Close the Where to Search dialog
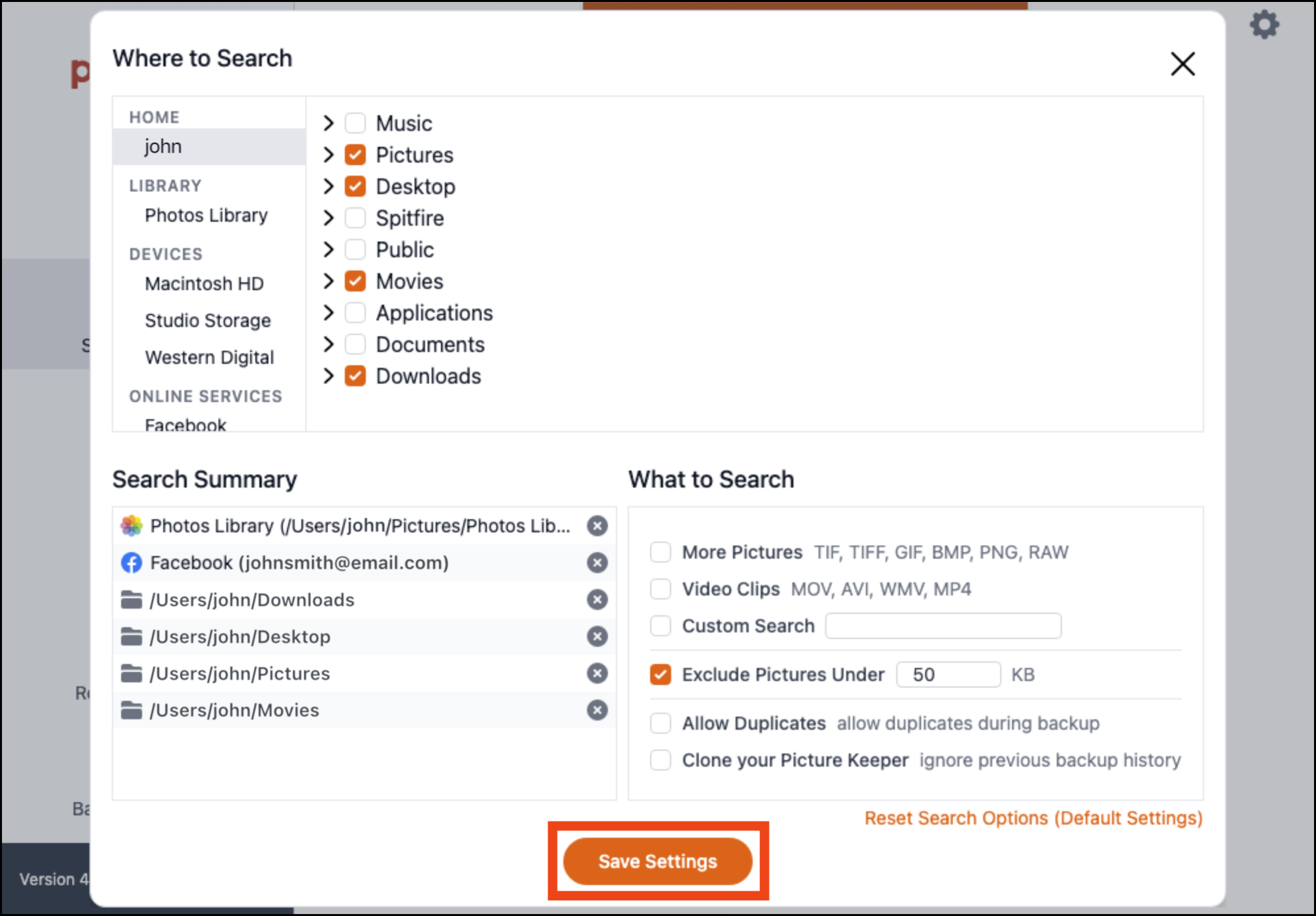This screenshot has height=916, width=1316. pyautogui.click(x=1182, y=64)
